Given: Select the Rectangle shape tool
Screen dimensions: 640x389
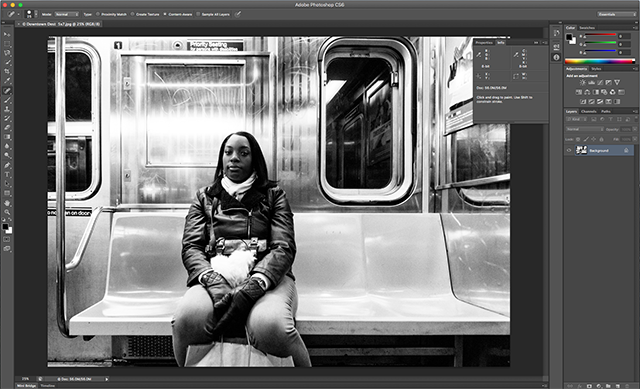Looking at the screenshot, I should (x=7, y=193).
